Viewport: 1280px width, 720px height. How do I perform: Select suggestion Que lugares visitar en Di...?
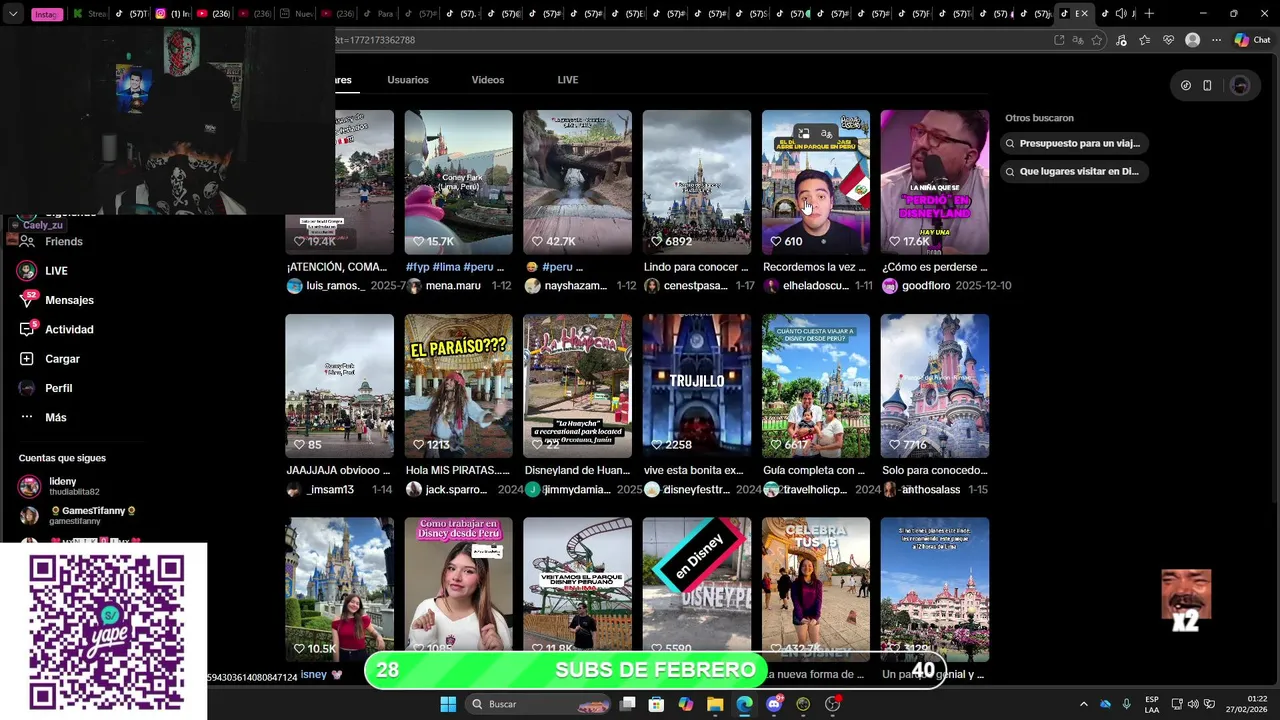(x=1075, y=172)
